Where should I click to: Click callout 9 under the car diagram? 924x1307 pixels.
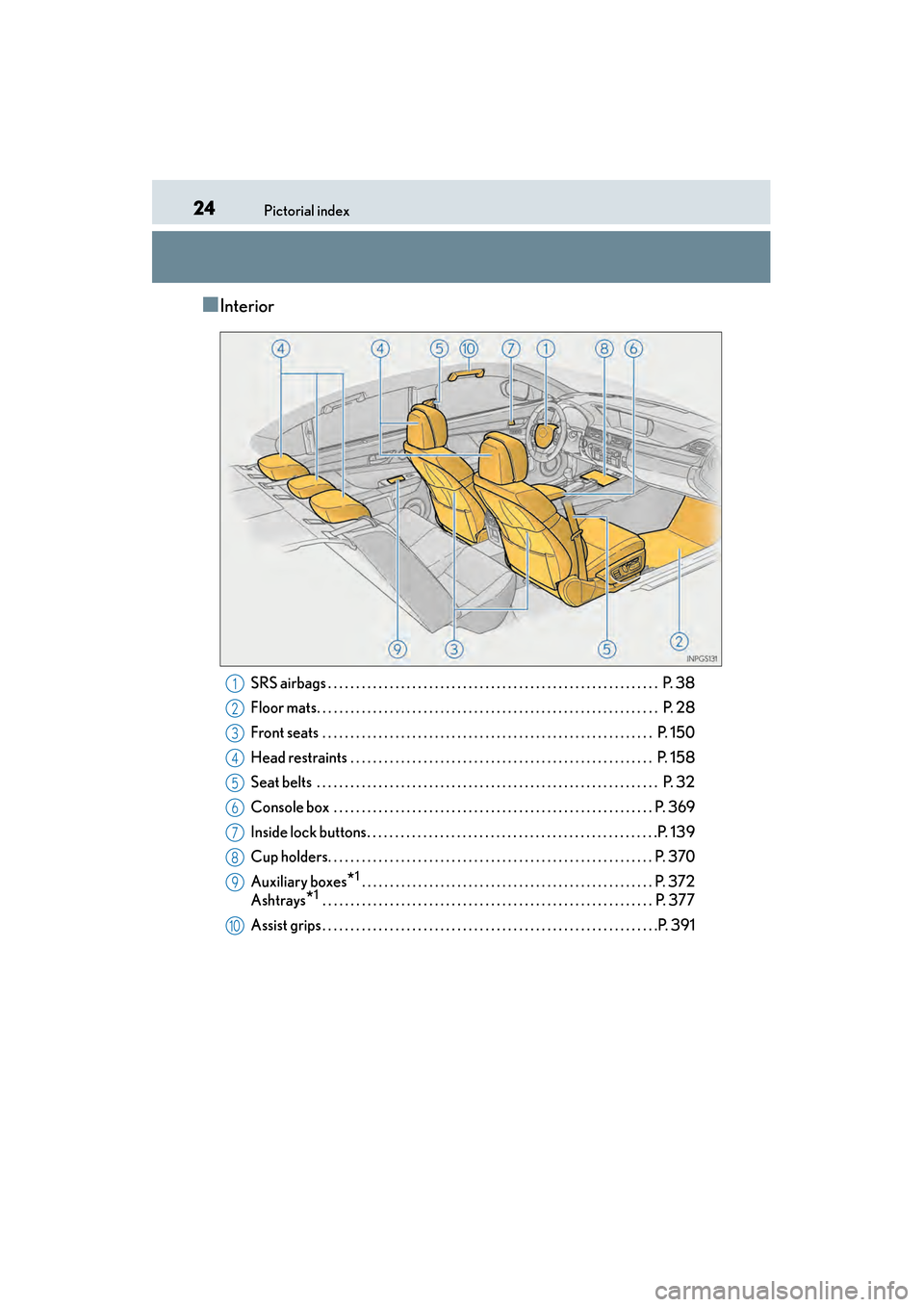click(x=398, y=649)
